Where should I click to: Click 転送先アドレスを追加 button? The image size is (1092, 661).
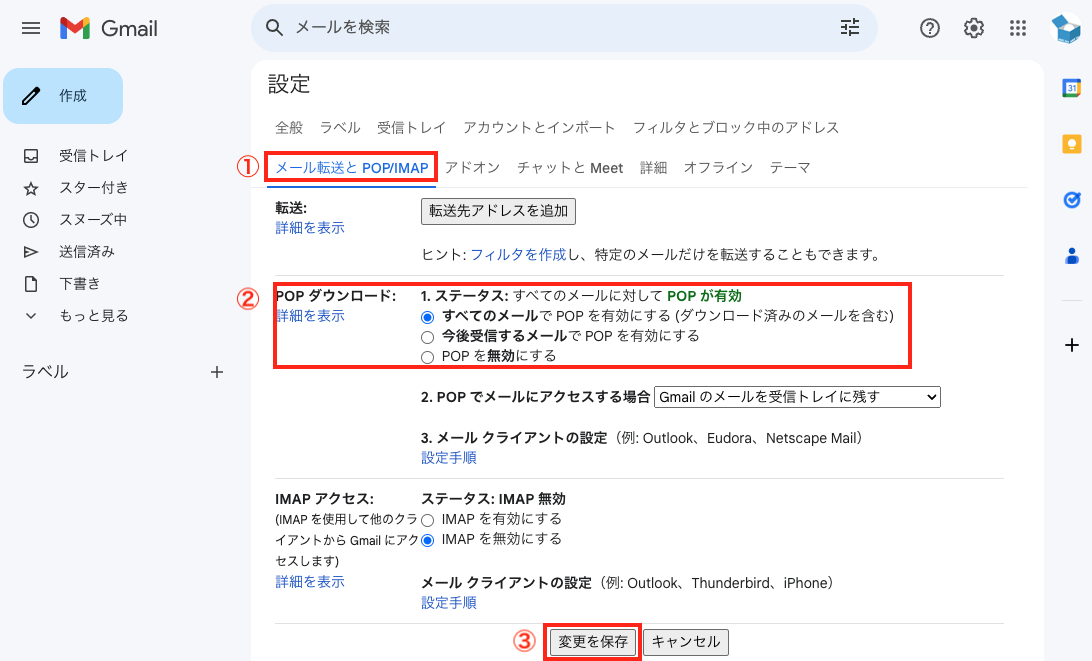[x=498, y=211]
